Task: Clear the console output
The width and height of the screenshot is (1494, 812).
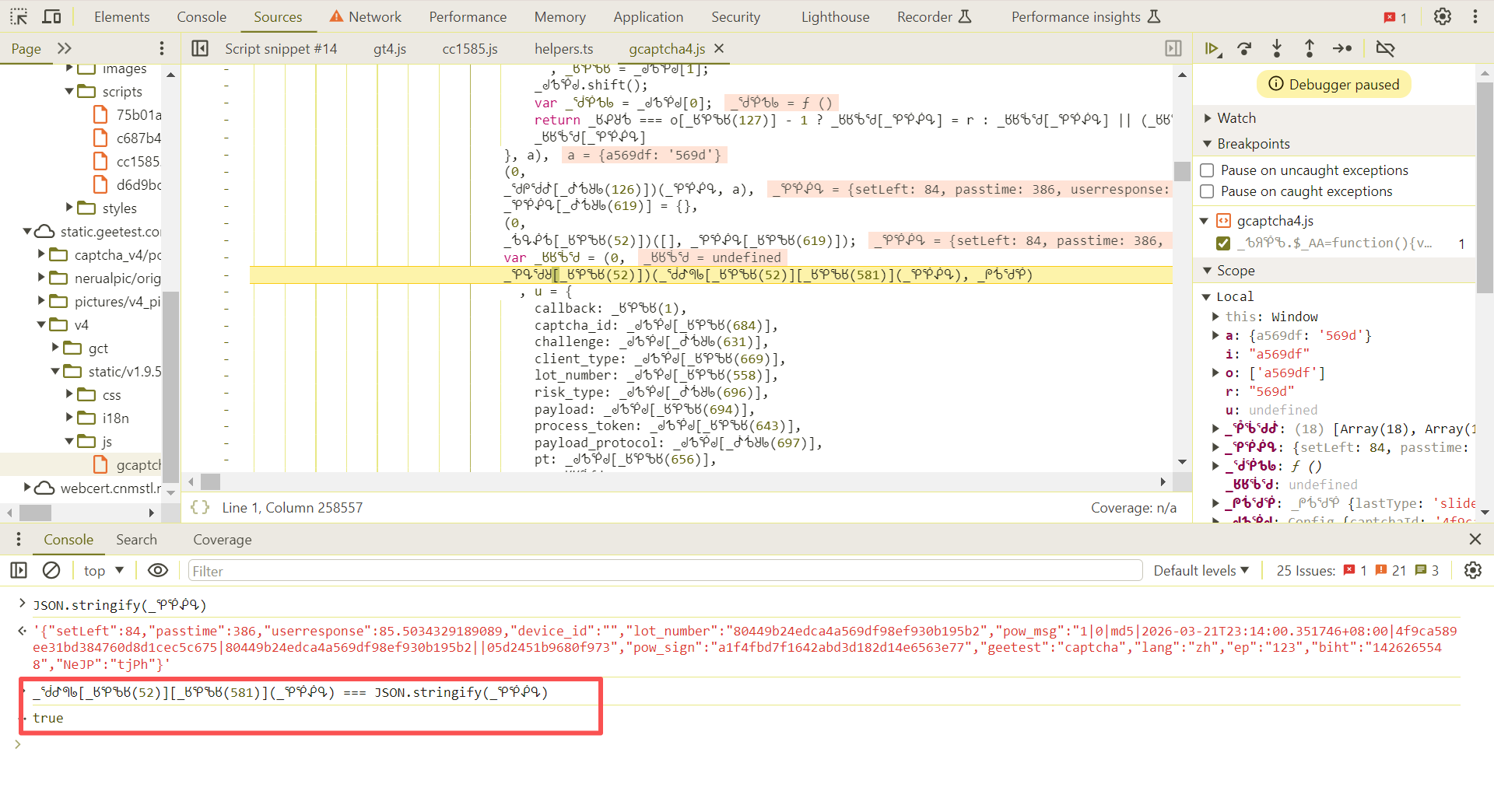Action: tap(51, 570)
